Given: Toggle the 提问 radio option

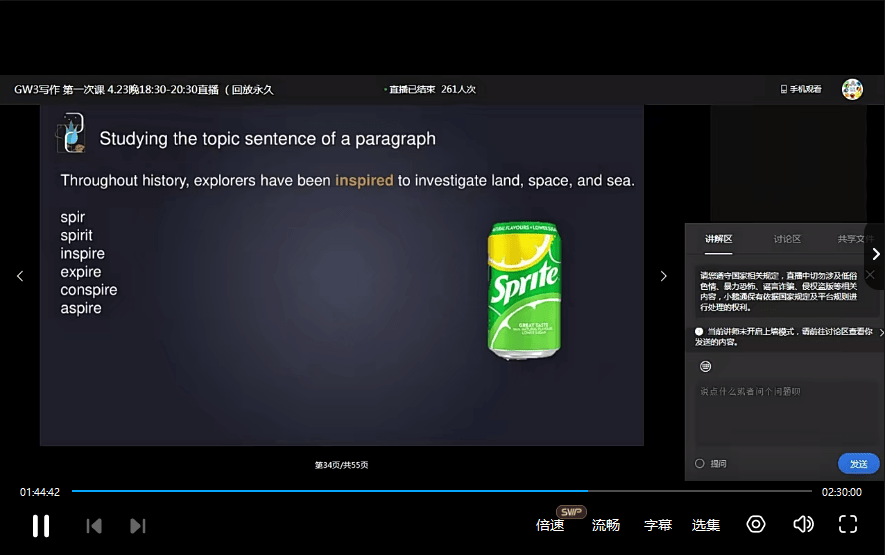Looking at the screenshot, I should 700,464.
